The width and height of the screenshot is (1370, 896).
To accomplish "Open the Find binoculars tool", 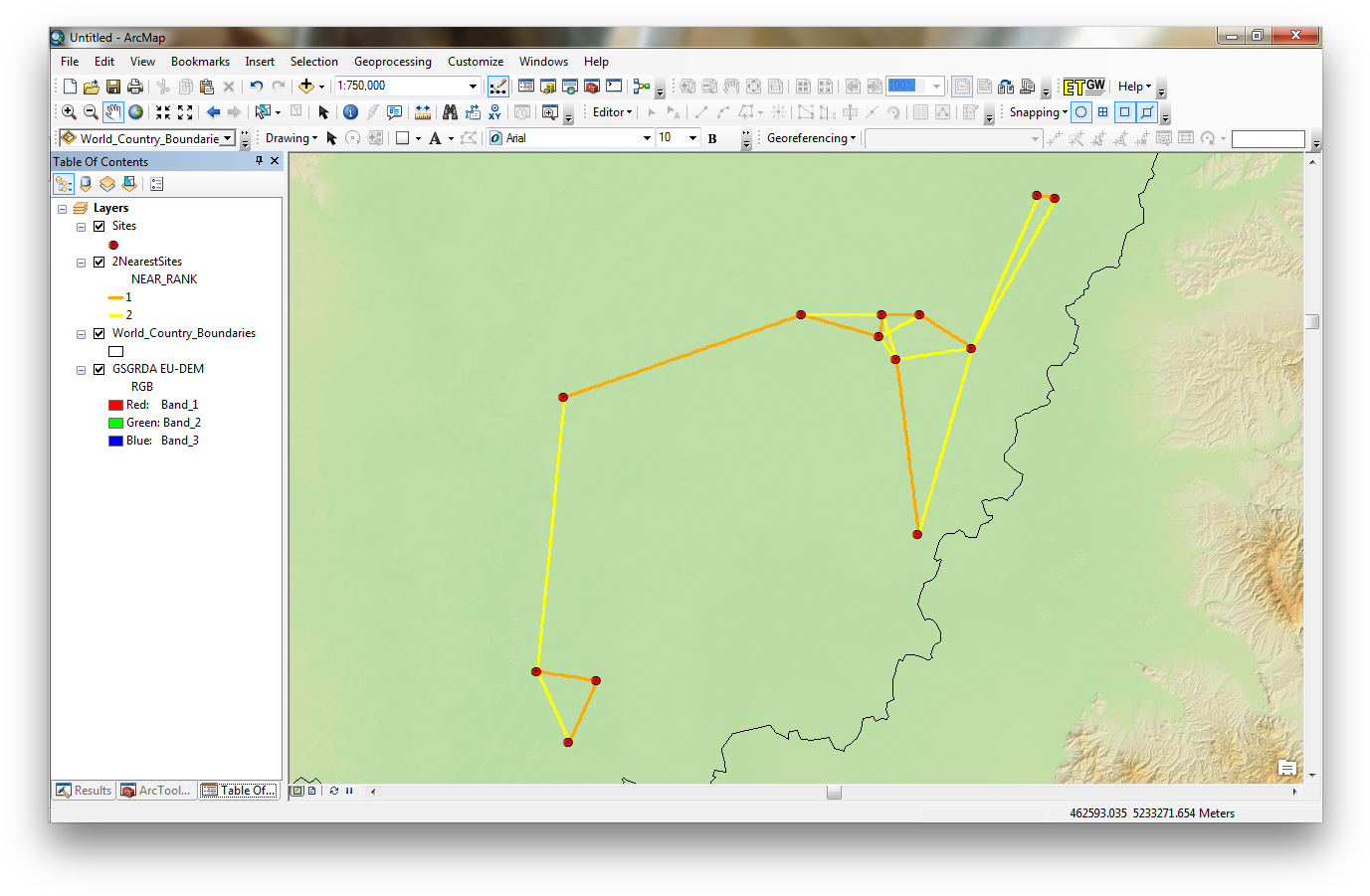I will (450, 111).
